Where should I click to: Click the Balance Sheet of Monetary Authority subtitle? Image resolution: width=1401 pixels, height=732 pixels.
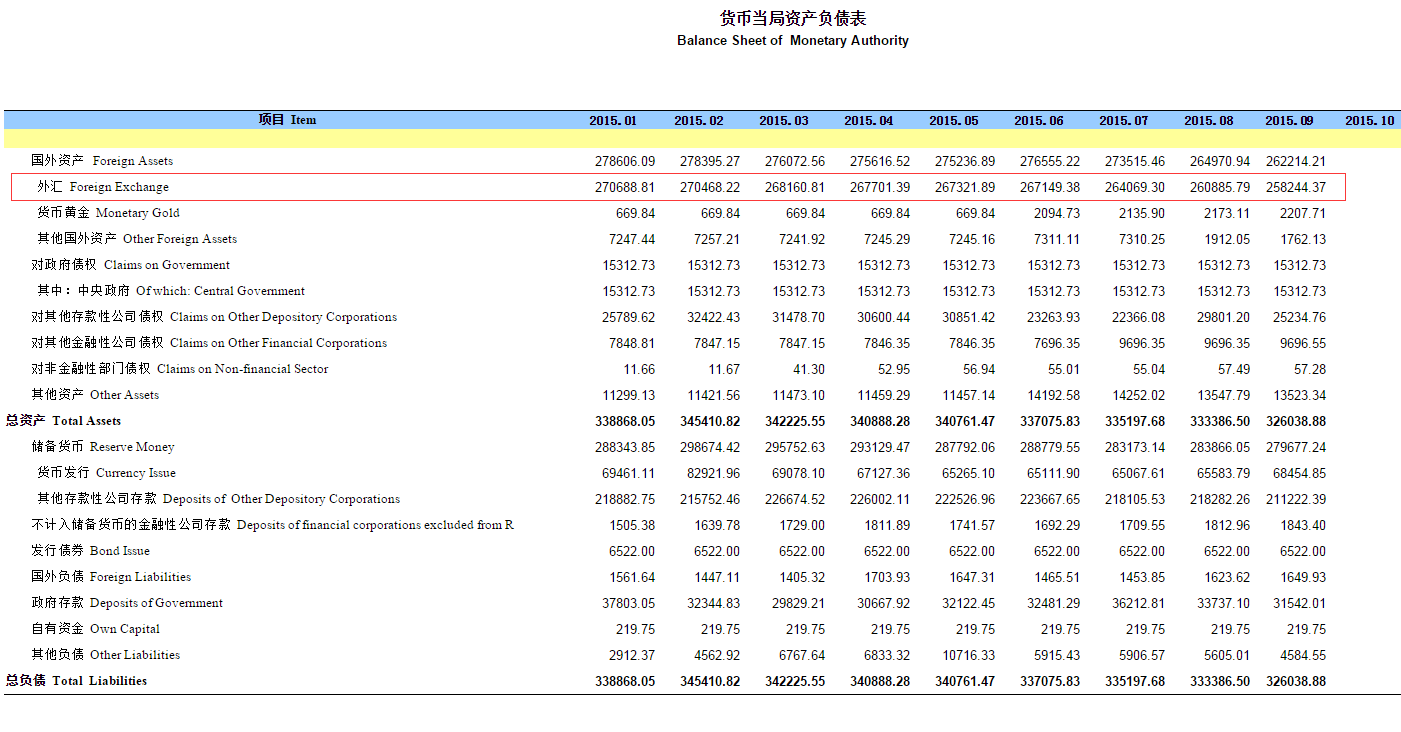[793, 41]
